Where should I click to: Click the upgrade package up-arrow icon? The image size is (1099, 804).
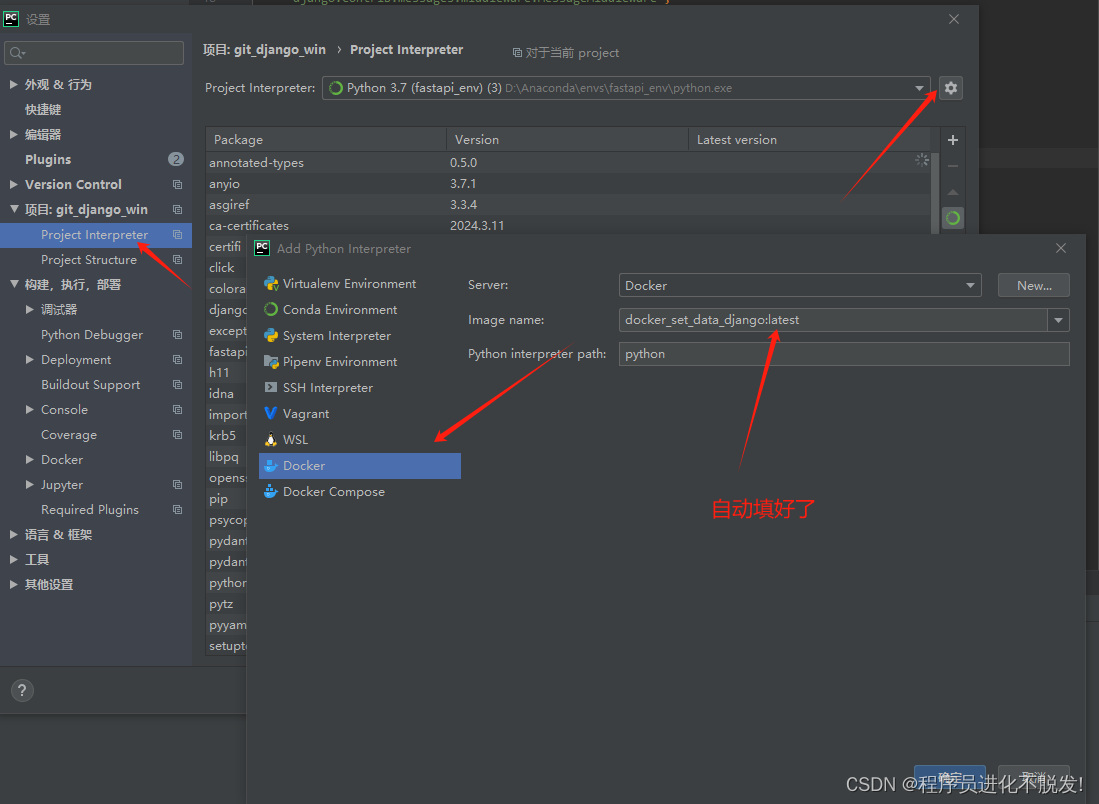[x=953, y=192]
